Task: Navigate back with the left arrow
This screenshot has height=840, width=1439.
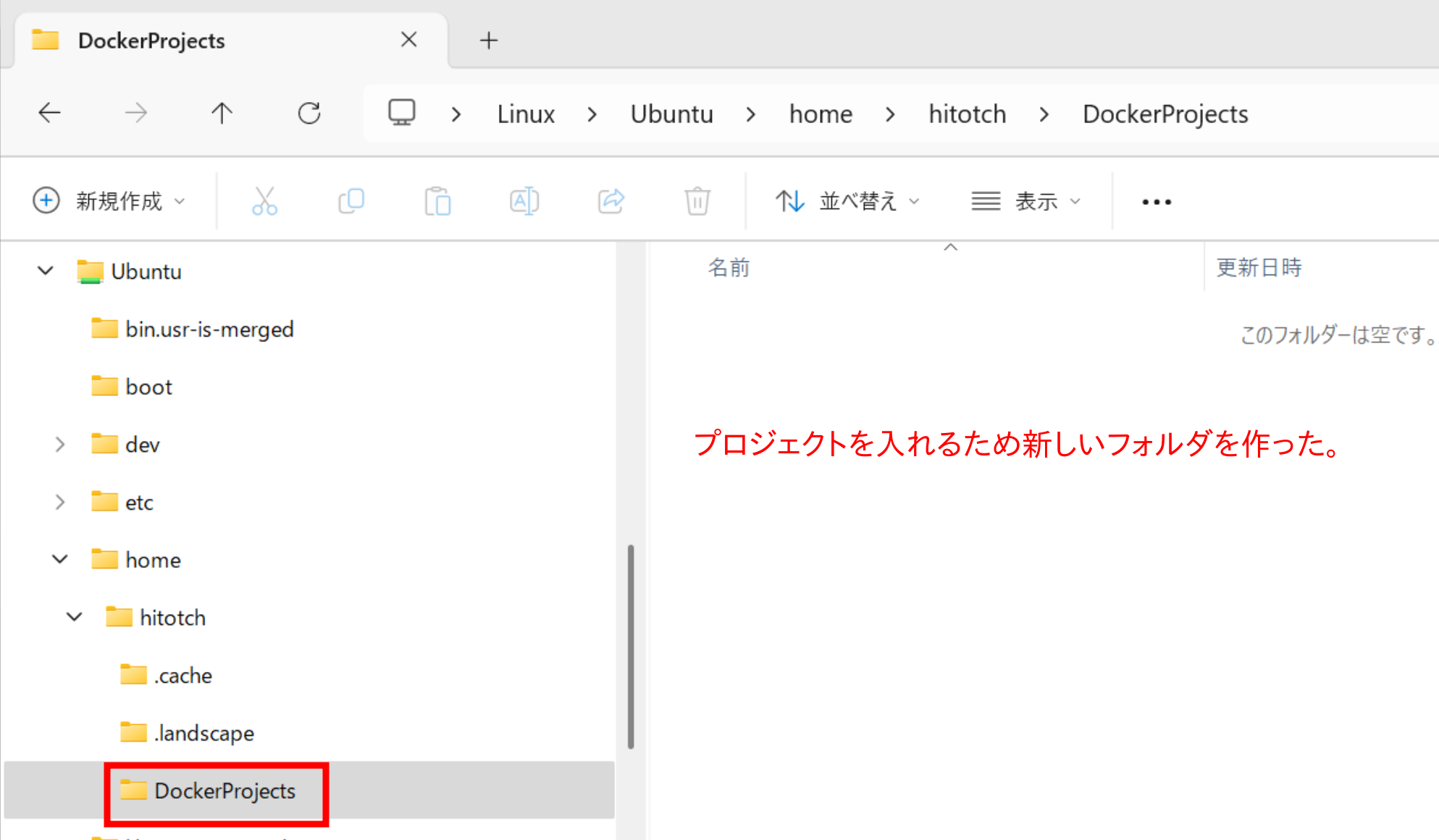Action: click(49, 113)
